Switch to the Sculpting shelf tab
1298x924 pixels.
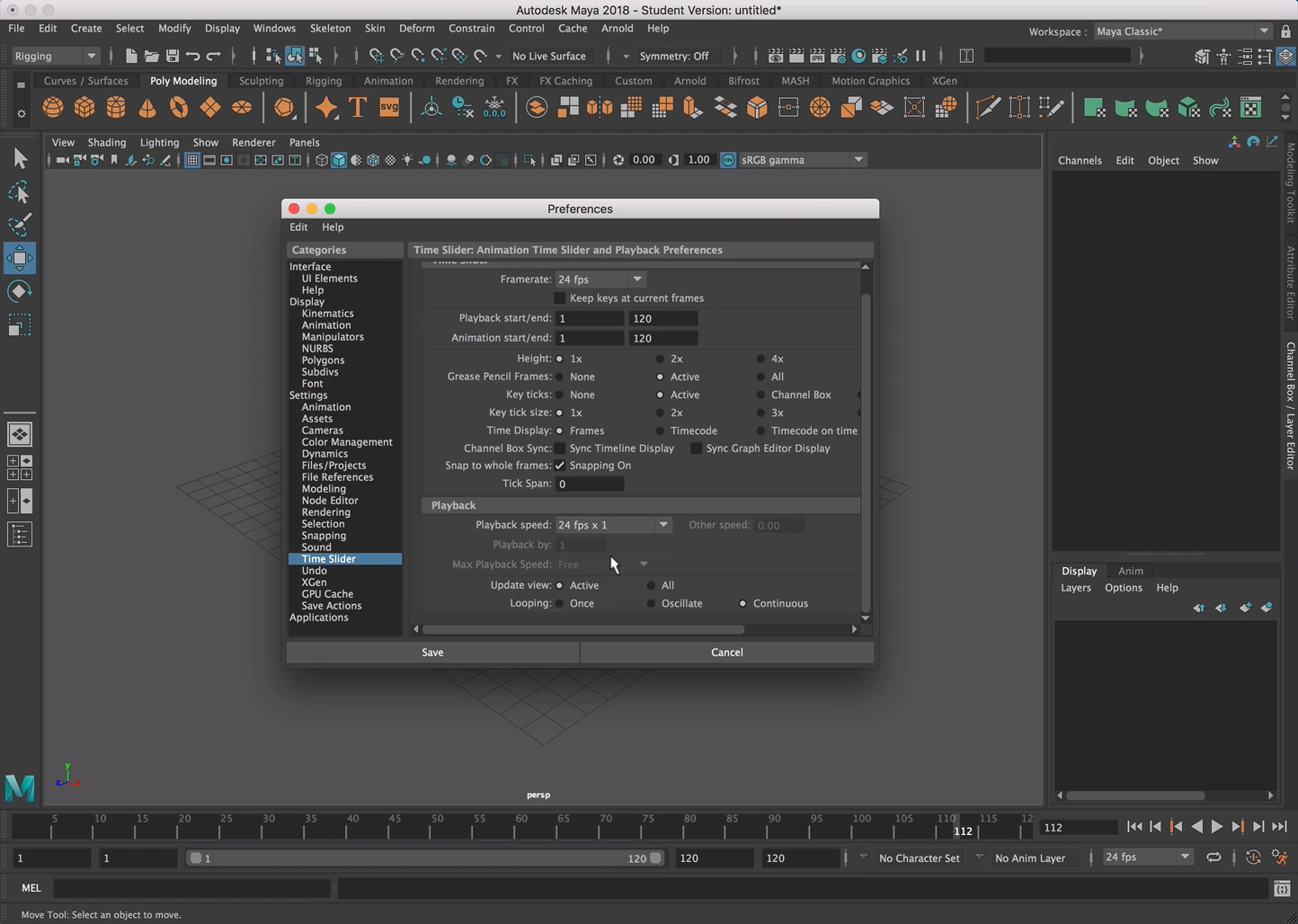(261, 81)
